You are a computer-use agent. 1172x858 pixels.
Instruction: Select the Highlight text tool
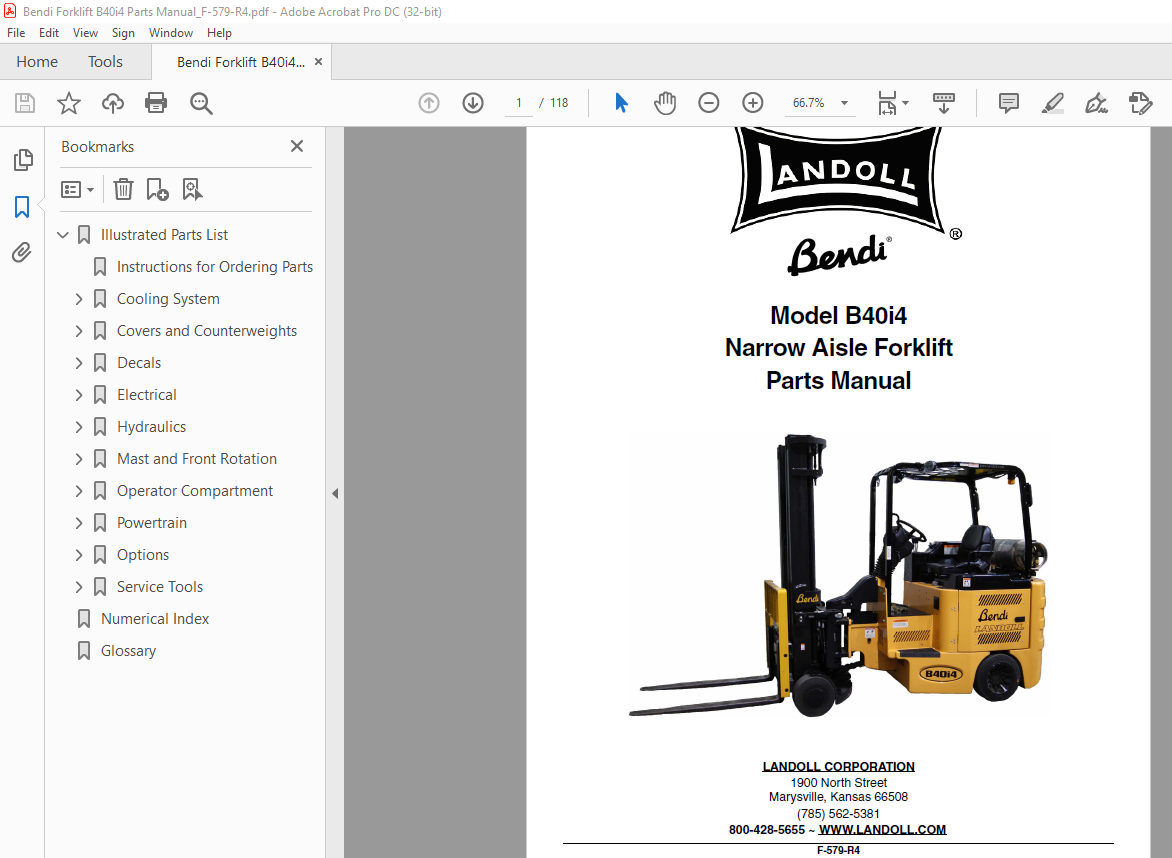tap(1053, 103)
